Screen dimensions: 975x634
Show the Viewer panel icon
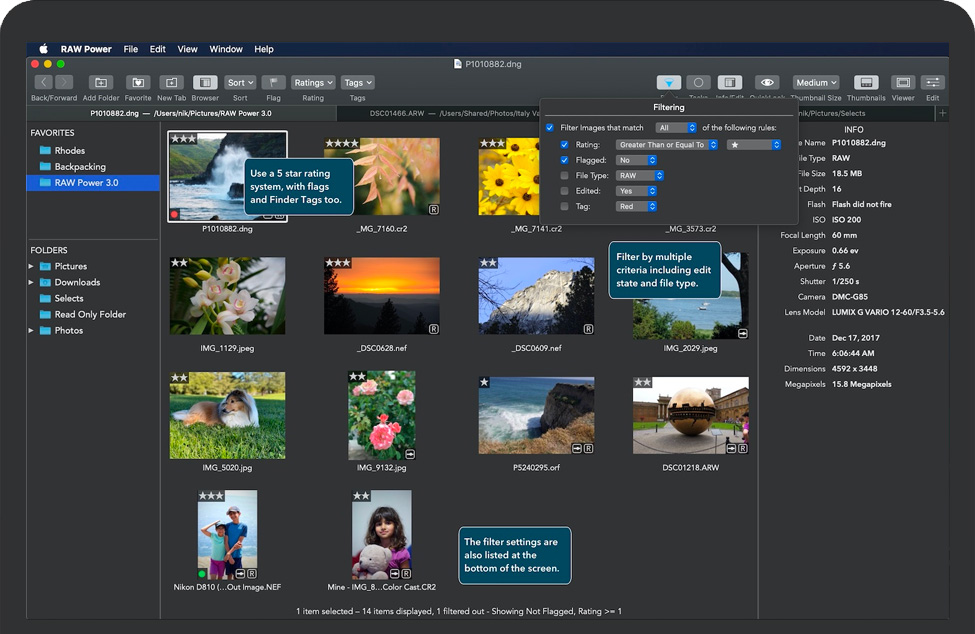coord(902,83)
